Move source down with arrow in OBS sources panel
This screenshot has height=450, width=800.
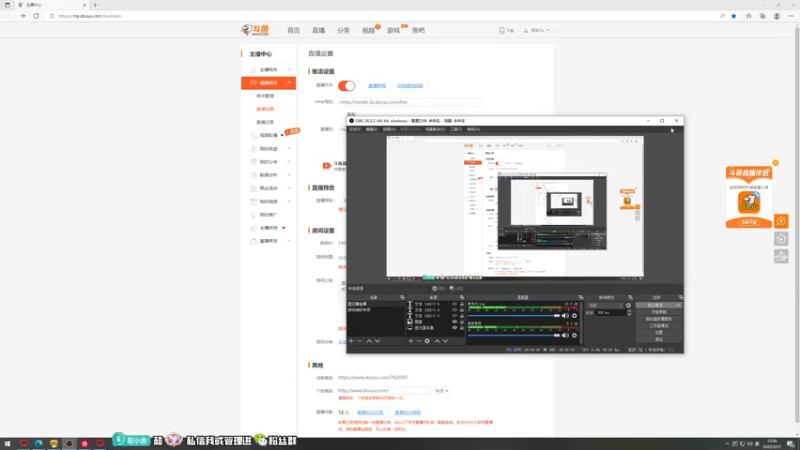click(x=445, y=341)
